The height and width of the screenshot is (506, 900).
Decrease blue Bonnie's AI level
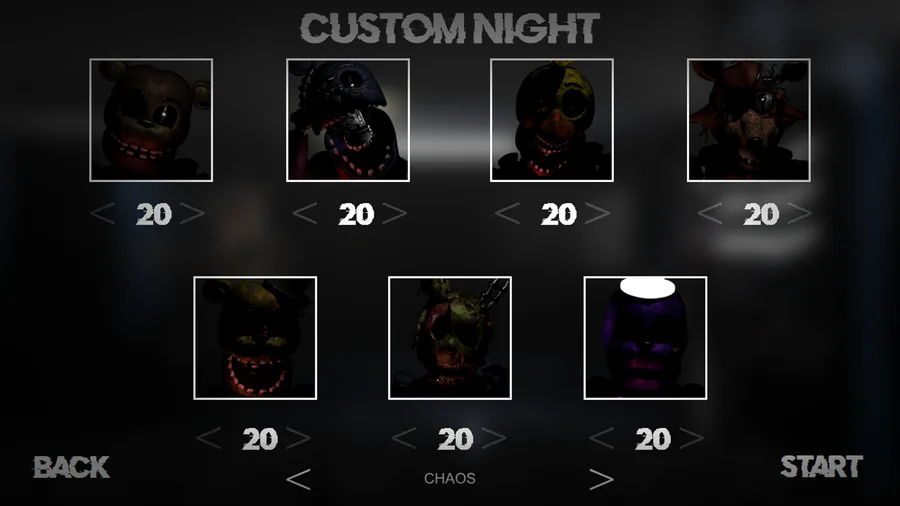pos(305,213)
